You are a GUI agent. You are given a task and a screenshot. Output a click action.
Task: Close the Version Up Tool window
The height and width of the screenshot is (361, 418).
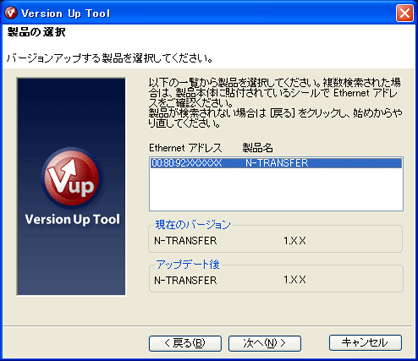pyautogui.click(x=405, y=13)
